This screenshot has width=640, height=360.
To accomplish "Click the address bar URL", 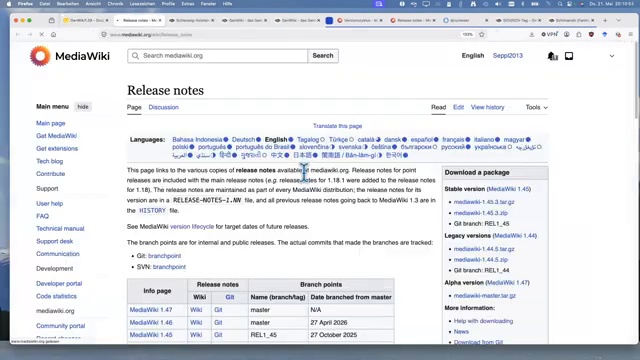I will point(151,35).
